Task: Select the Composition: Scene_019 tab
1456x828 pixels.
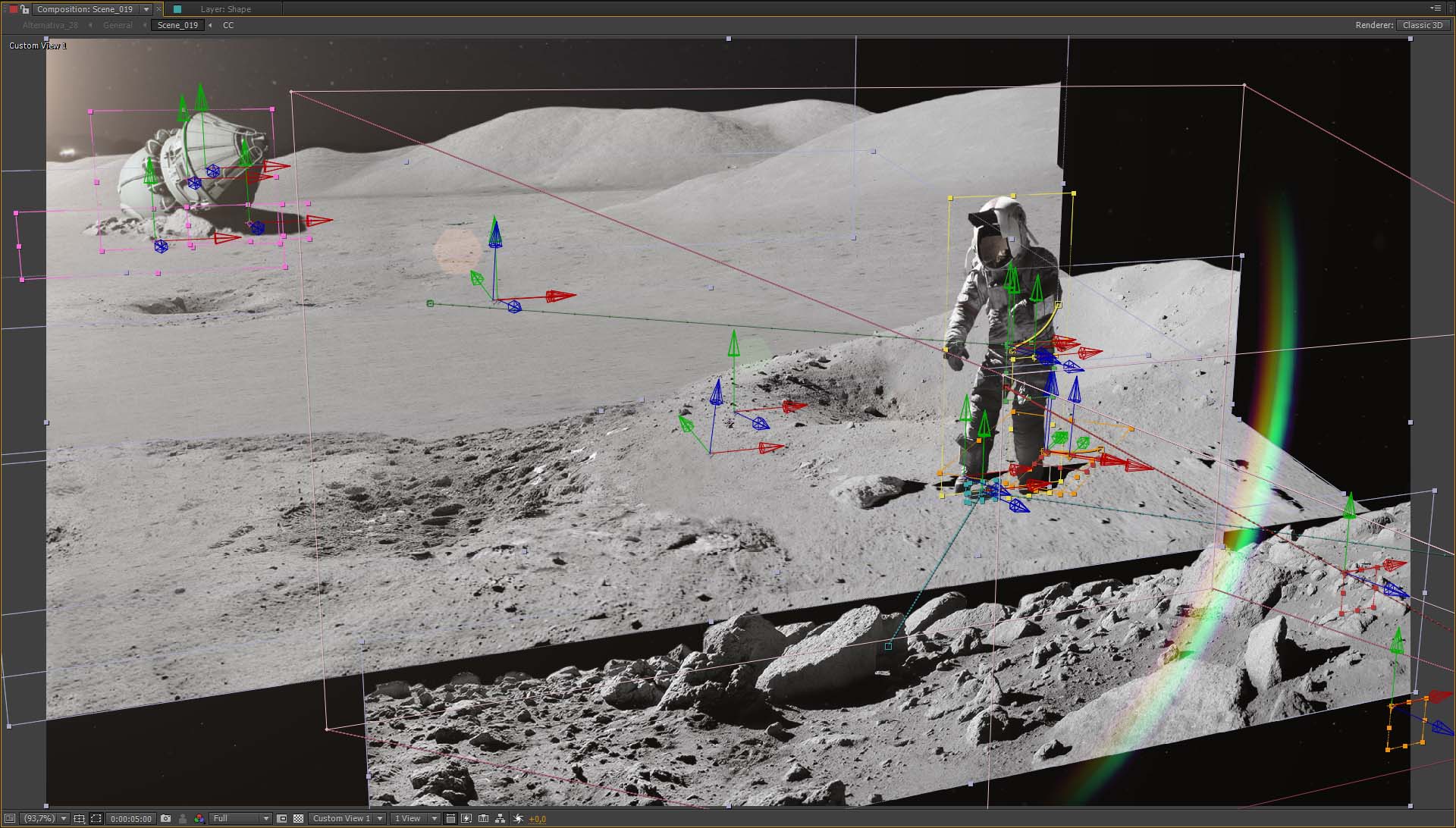Action: click(84, 9)
